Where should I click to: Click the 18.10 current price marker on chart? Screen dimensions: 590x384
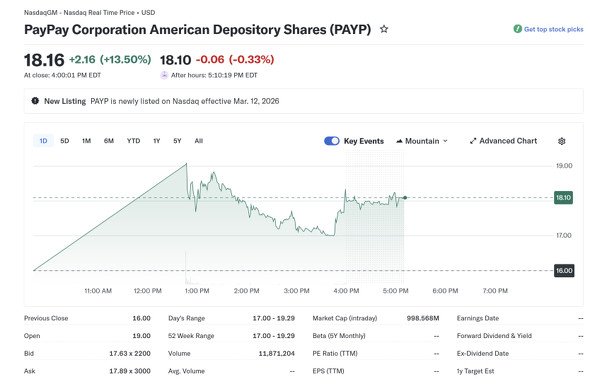[x=563, y=197]
